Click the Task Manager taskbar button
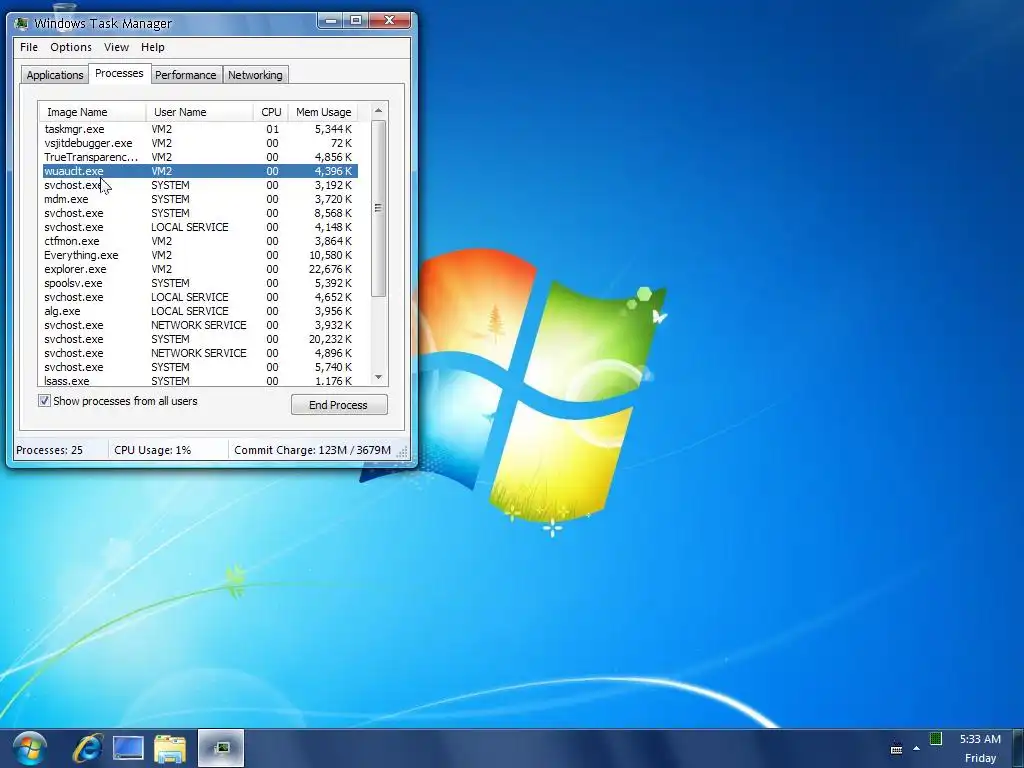 (x=221, y=748)
